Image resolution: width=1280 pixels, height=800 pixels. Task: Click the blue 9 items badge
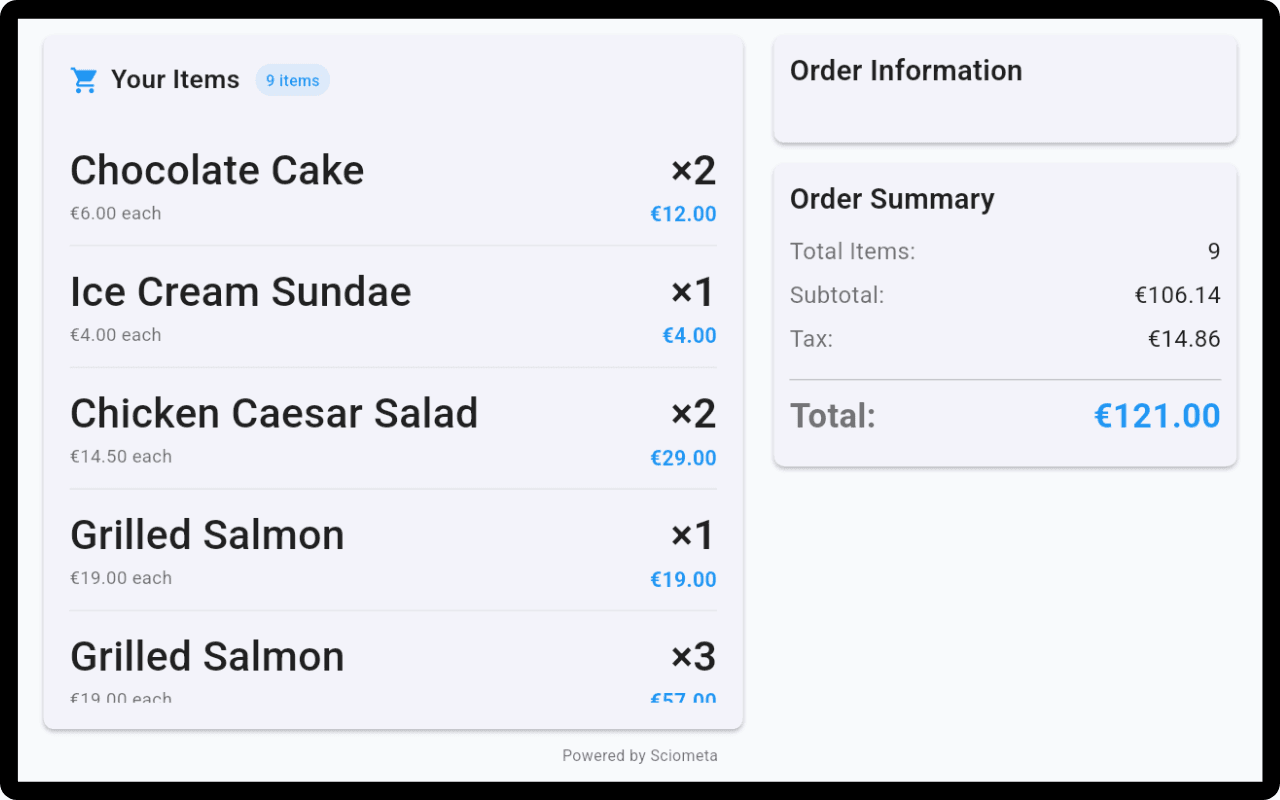point(292,79)
